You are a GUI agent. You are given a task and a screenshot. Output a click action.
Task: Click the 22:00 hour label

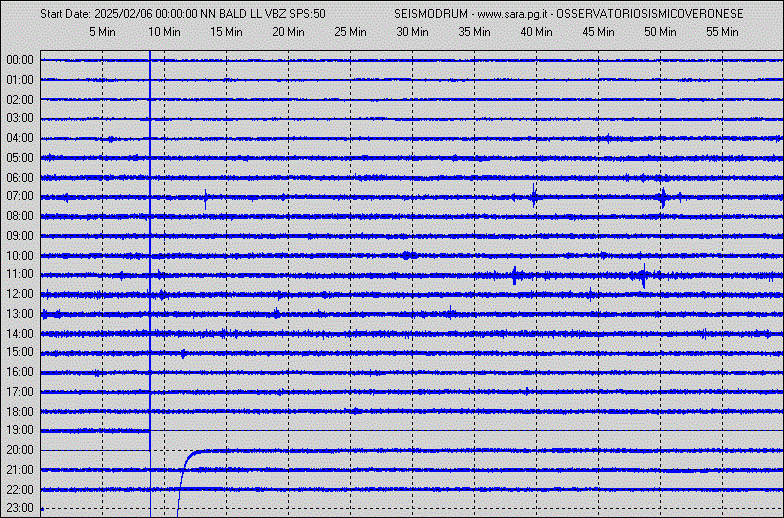(x=20, y=490)
